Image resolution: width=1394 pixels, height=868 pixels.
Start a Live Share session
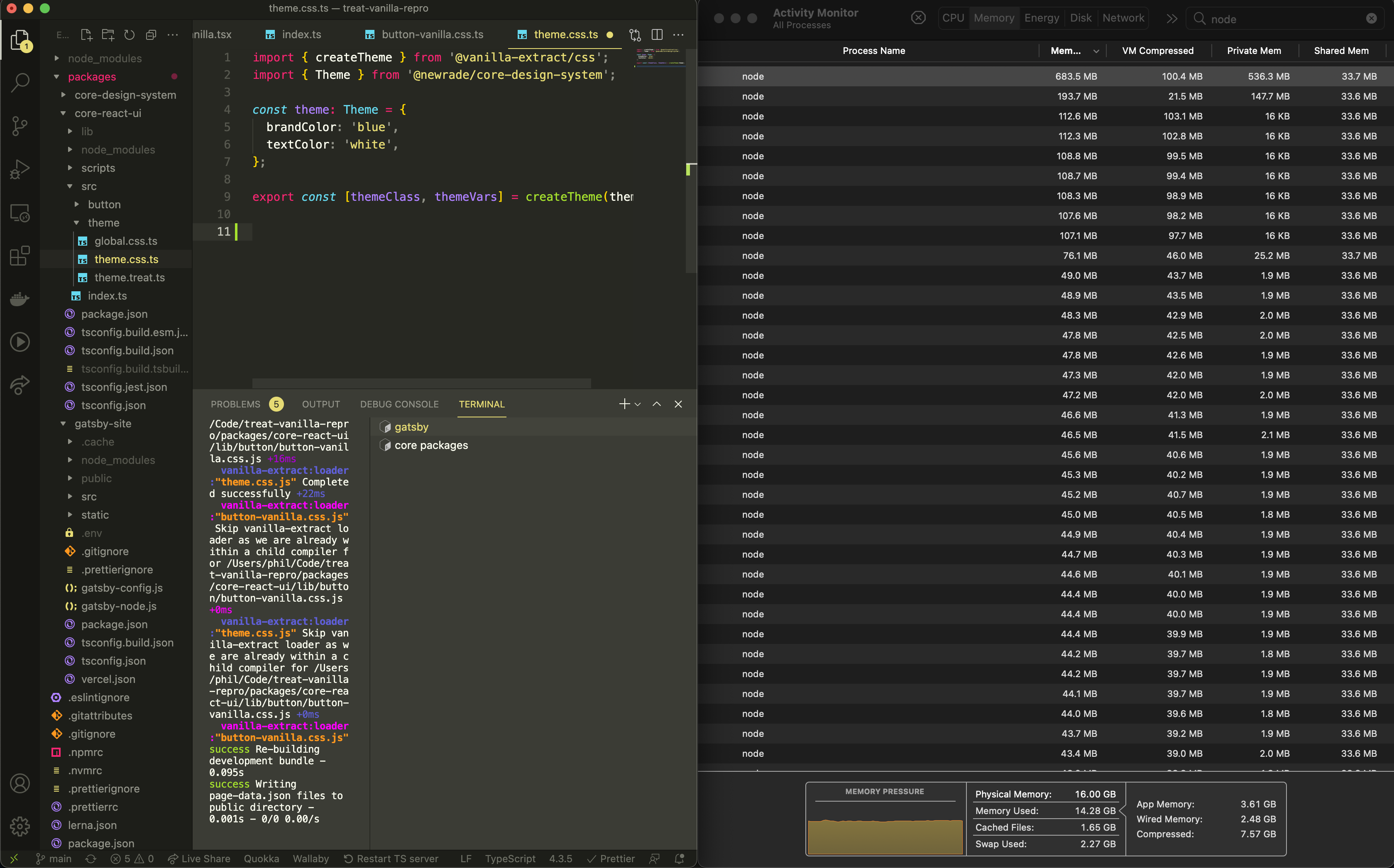point(199,858)
